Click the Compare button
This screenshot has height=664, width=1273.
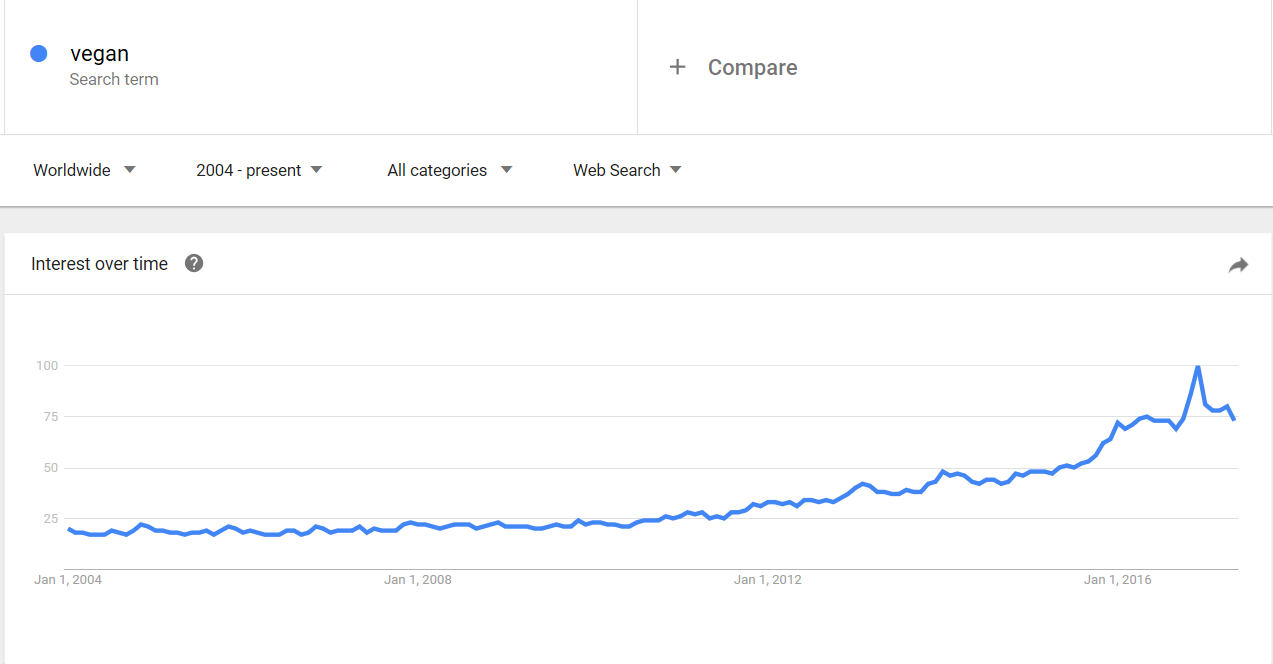(733, 67)
